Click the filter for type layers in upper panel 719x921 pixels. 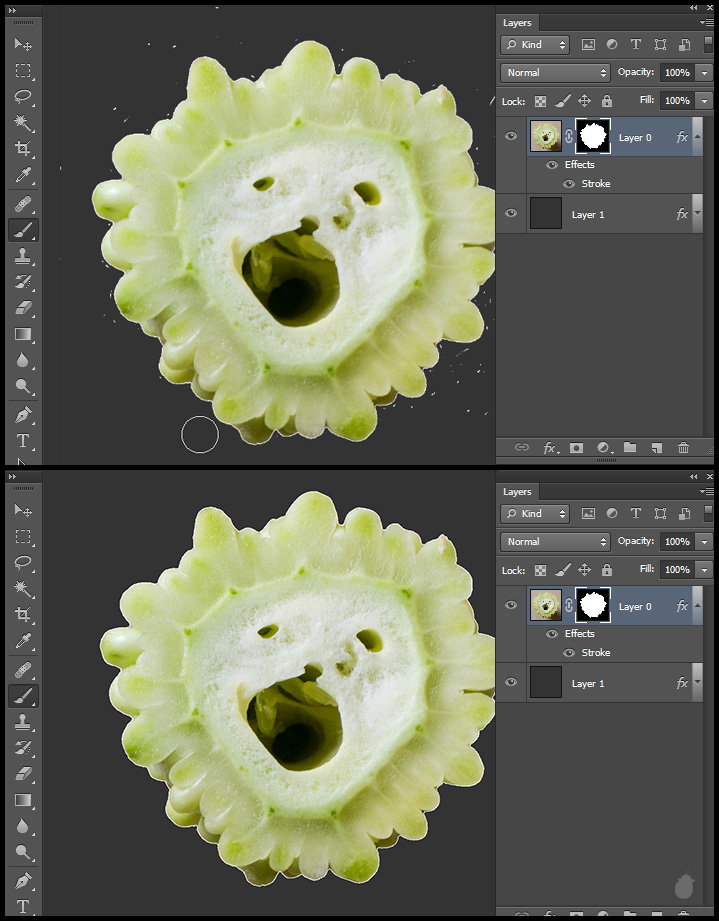[x=636, y=45]
